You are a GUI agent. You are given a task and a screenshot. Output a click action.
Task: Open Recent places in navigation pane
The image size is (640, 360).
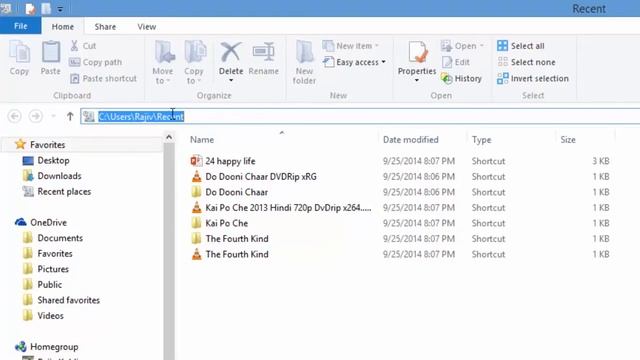tap(57, 191)
